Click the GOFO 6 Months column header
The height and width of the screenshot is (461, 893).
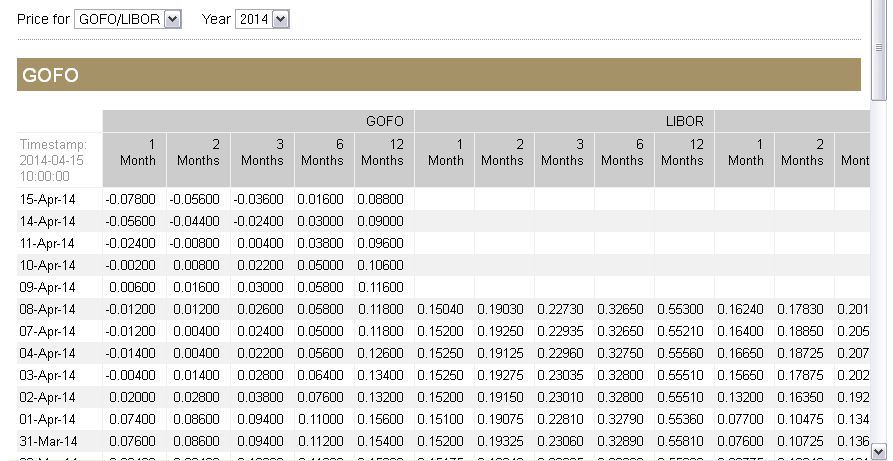pos(324,160)
